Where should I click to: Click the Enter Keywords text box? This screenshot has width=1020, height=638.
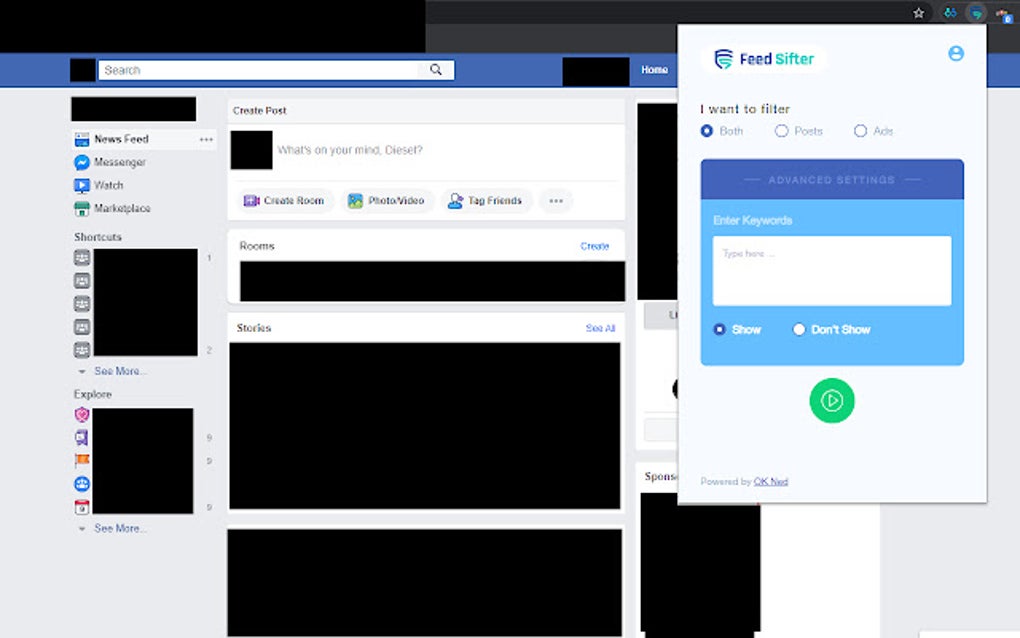[x=832, y=271]
